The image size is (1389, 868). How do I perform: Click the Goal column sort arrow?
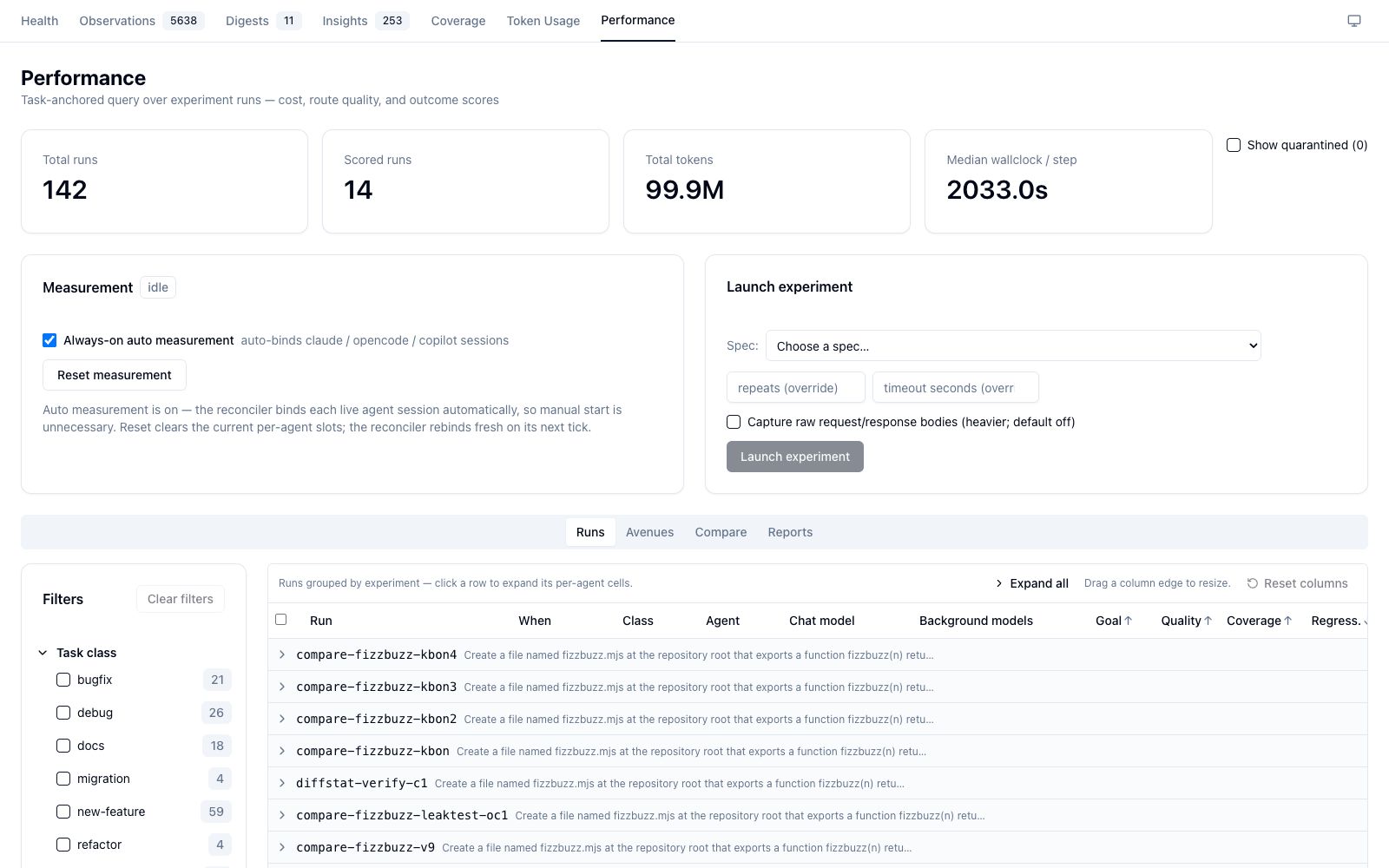[x=1129, y=621]
